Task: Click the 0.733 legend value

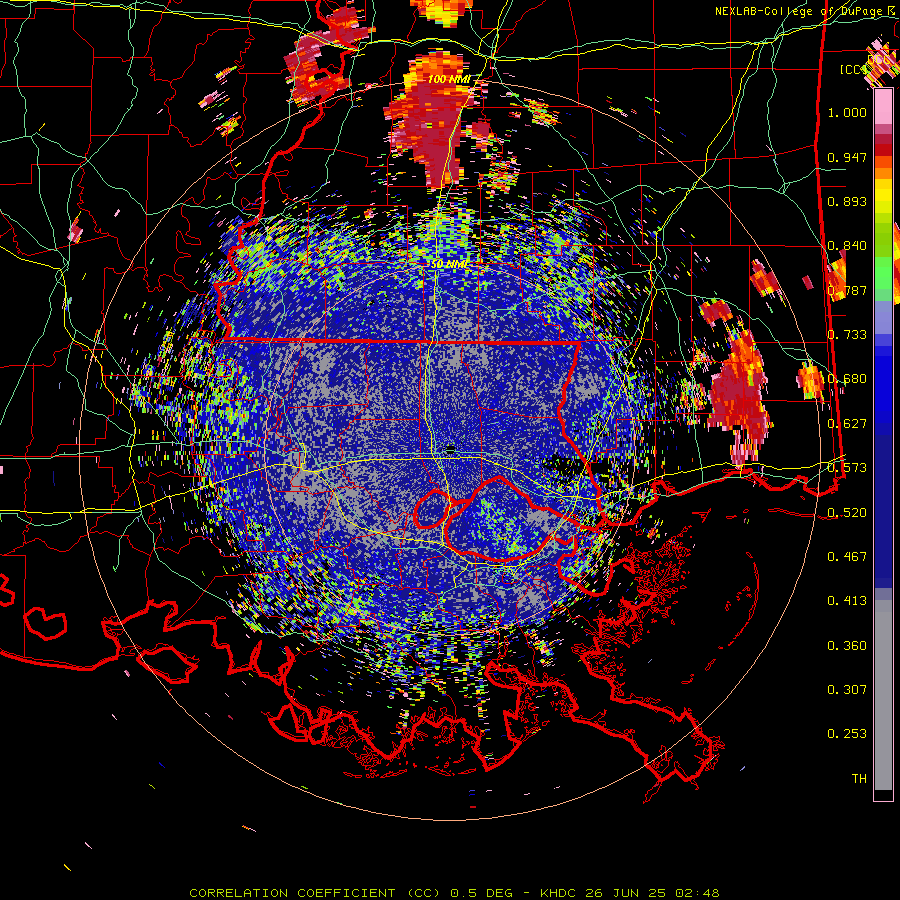Action: click(x=847, y=335)
